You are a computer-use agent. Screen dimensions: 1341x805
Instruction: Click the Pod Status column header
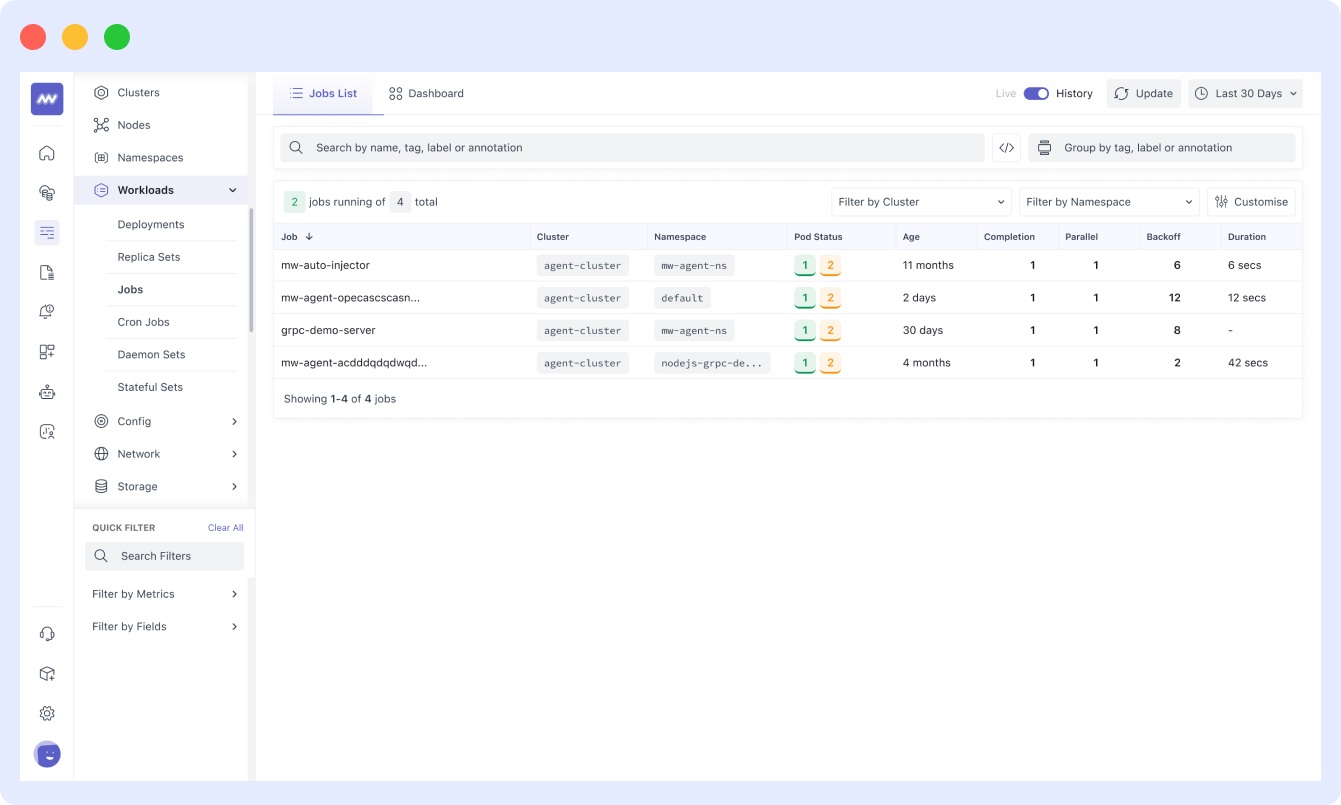point(818,237)
